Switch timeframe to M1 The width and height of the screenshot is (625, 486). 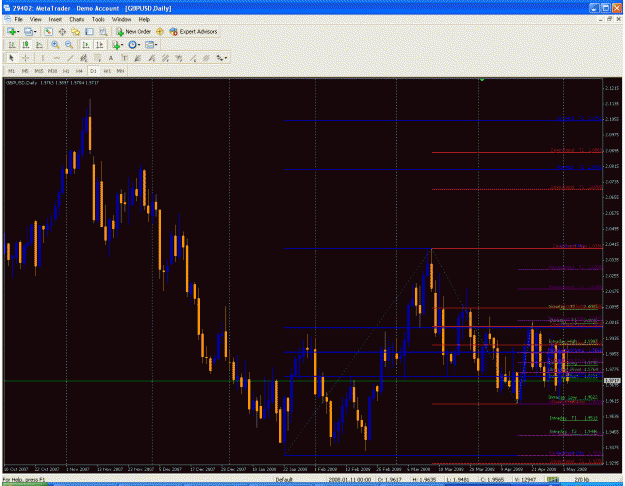(x=11, y=71)
